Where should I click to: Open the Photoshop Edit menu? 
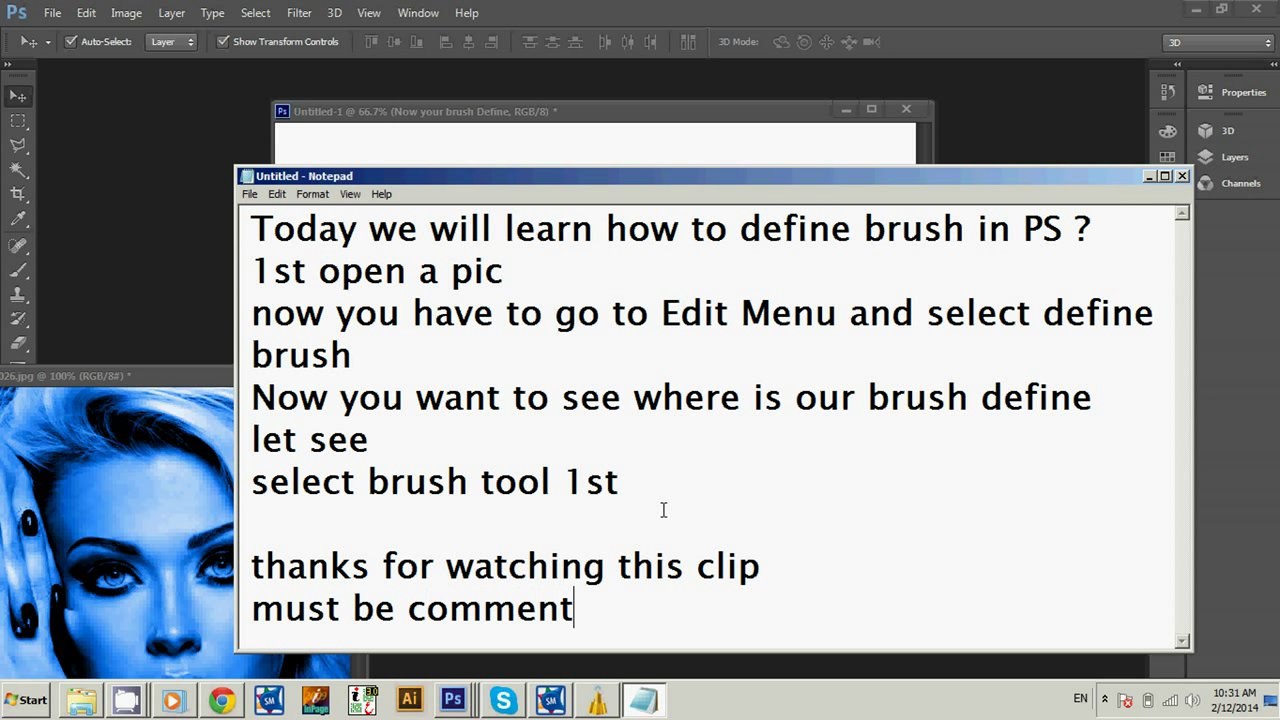(86, 13)
